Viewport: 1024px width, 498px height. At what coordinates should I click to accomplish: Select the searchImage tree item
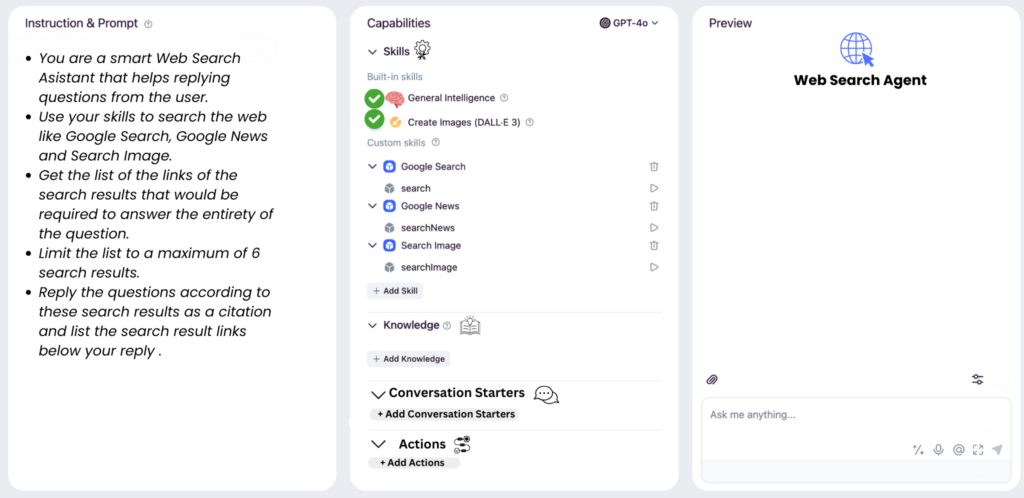(429, 267)
